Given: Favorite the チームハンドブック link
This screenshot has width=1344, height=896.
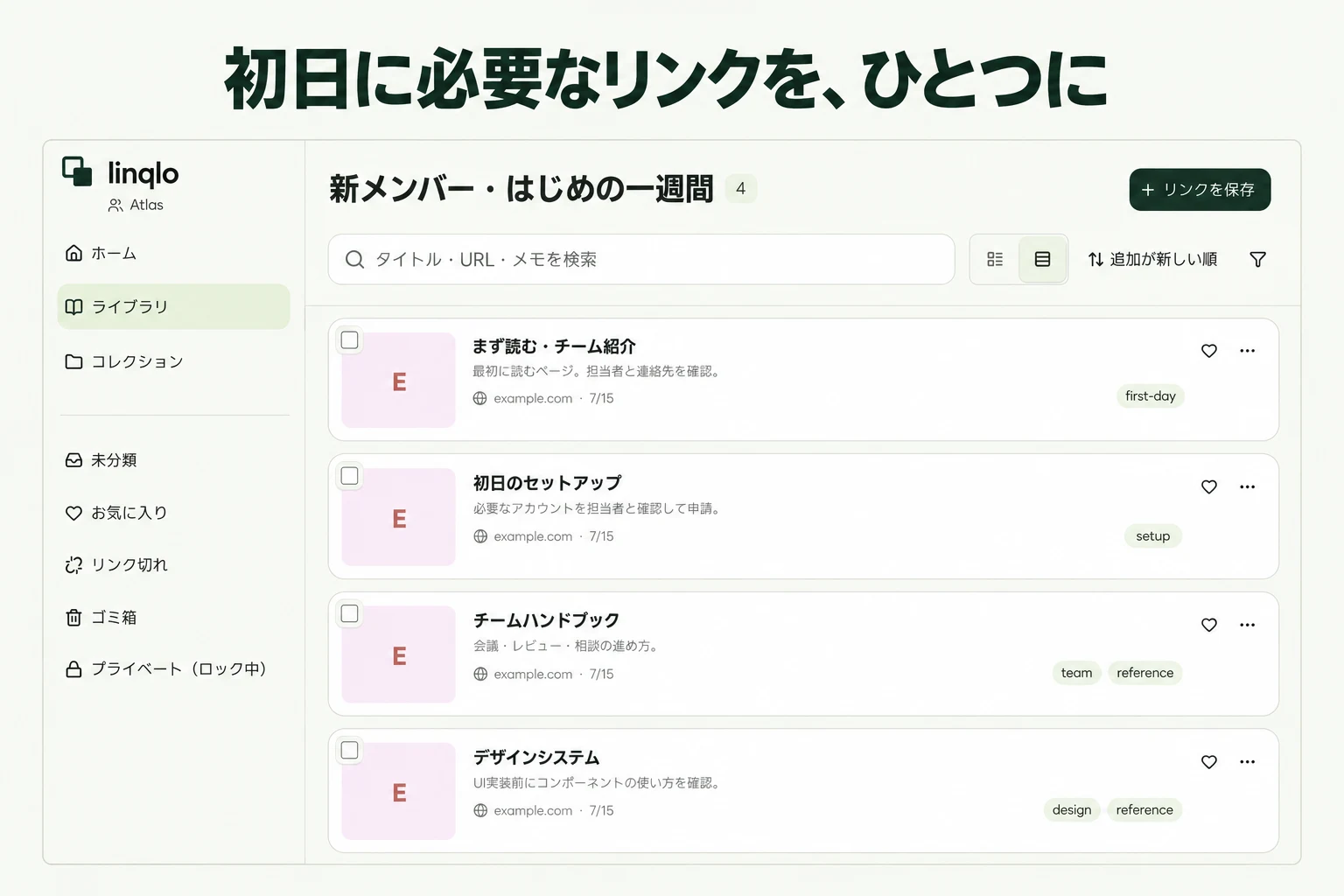Looking at the screenshot, I should click(x=1209, y=625).
